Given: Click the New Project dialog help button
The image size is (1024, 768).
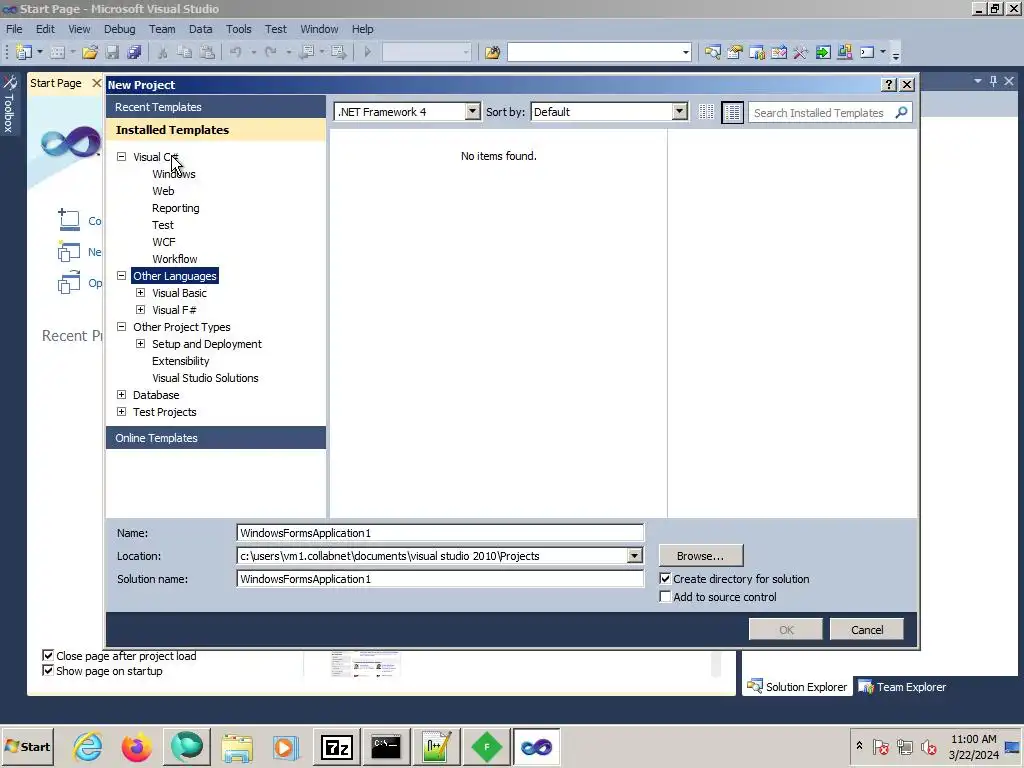Looking at the screenshot, I should 889,85.
